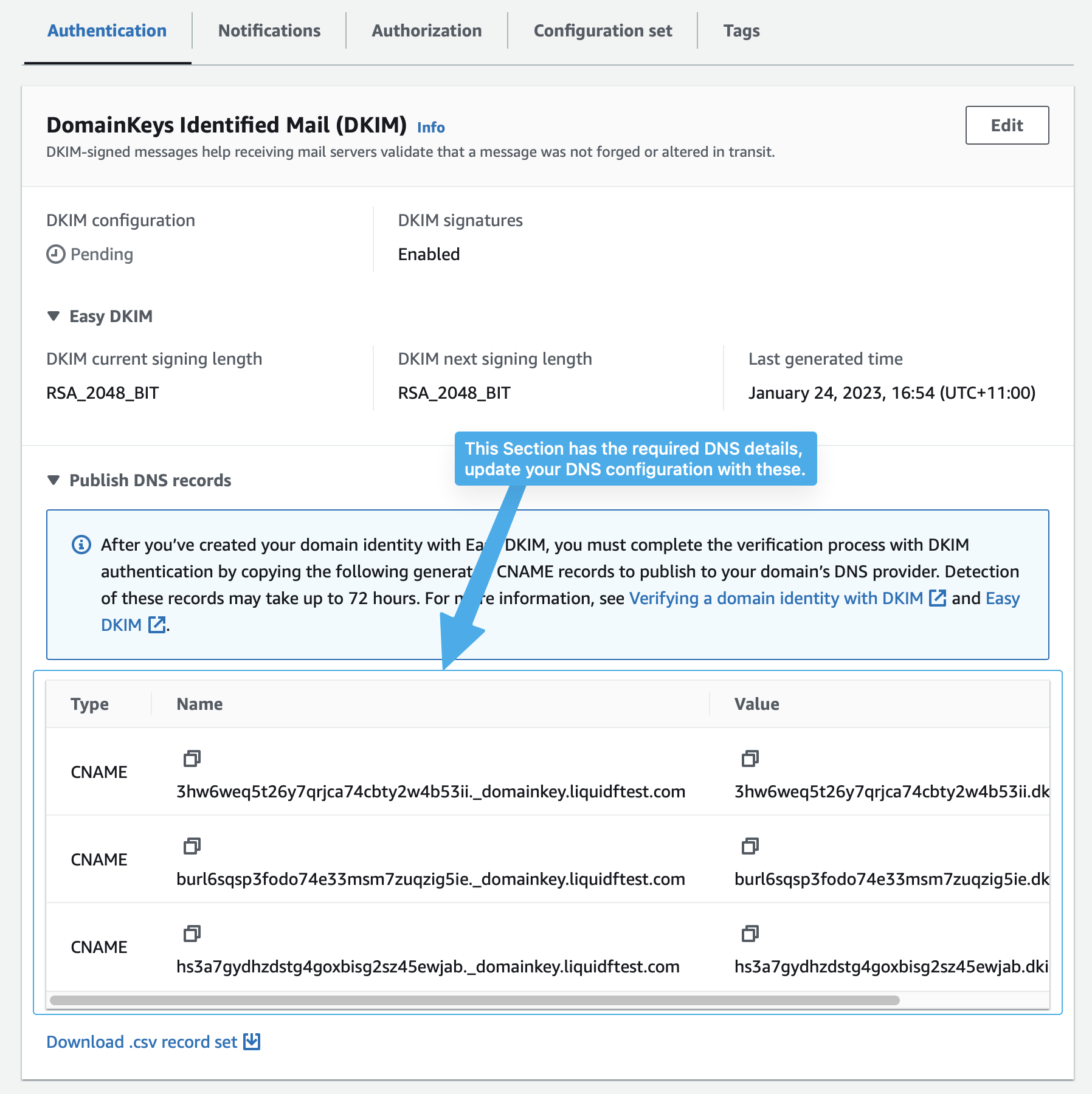Collapse the Easy DKIM section

coord(54,316)
